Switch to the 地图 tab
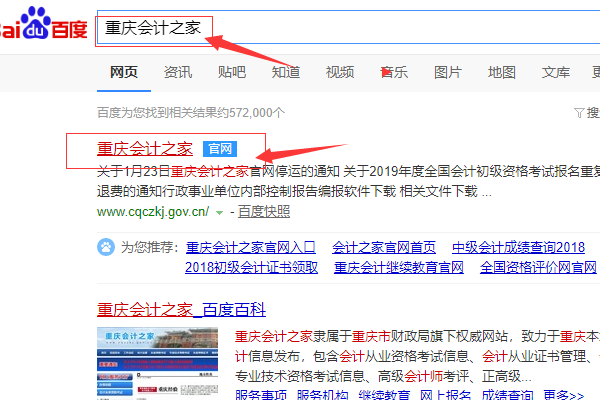 tap(502, 72)
